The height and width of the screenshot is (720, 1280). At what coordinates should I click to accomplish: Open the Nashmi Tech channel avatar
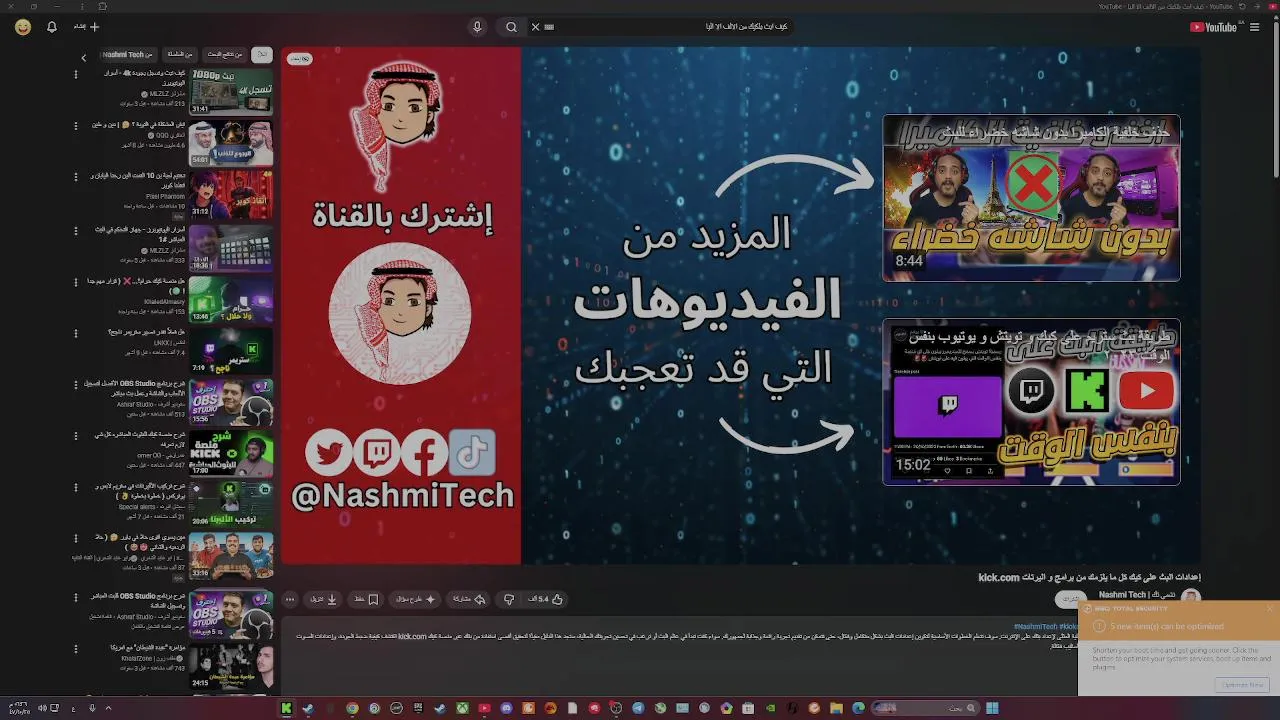1190,597
